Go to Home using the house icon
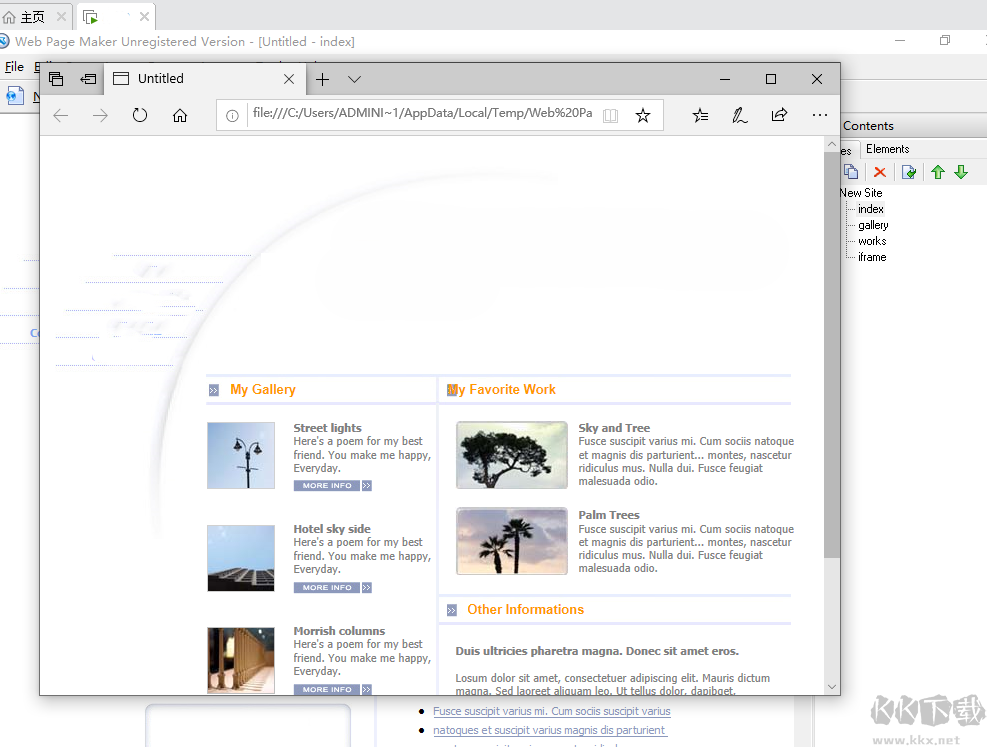Image resolution: width=987 pixels, height=747 pixels. coord(179,115)
